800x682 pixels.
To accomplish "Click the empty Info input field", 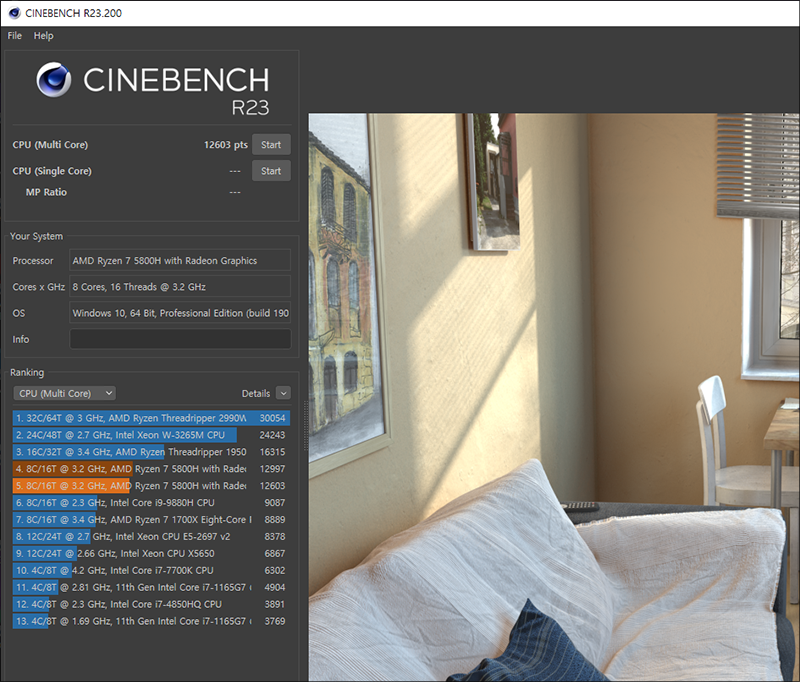I will pyautogui.click(x=180, y=339).
